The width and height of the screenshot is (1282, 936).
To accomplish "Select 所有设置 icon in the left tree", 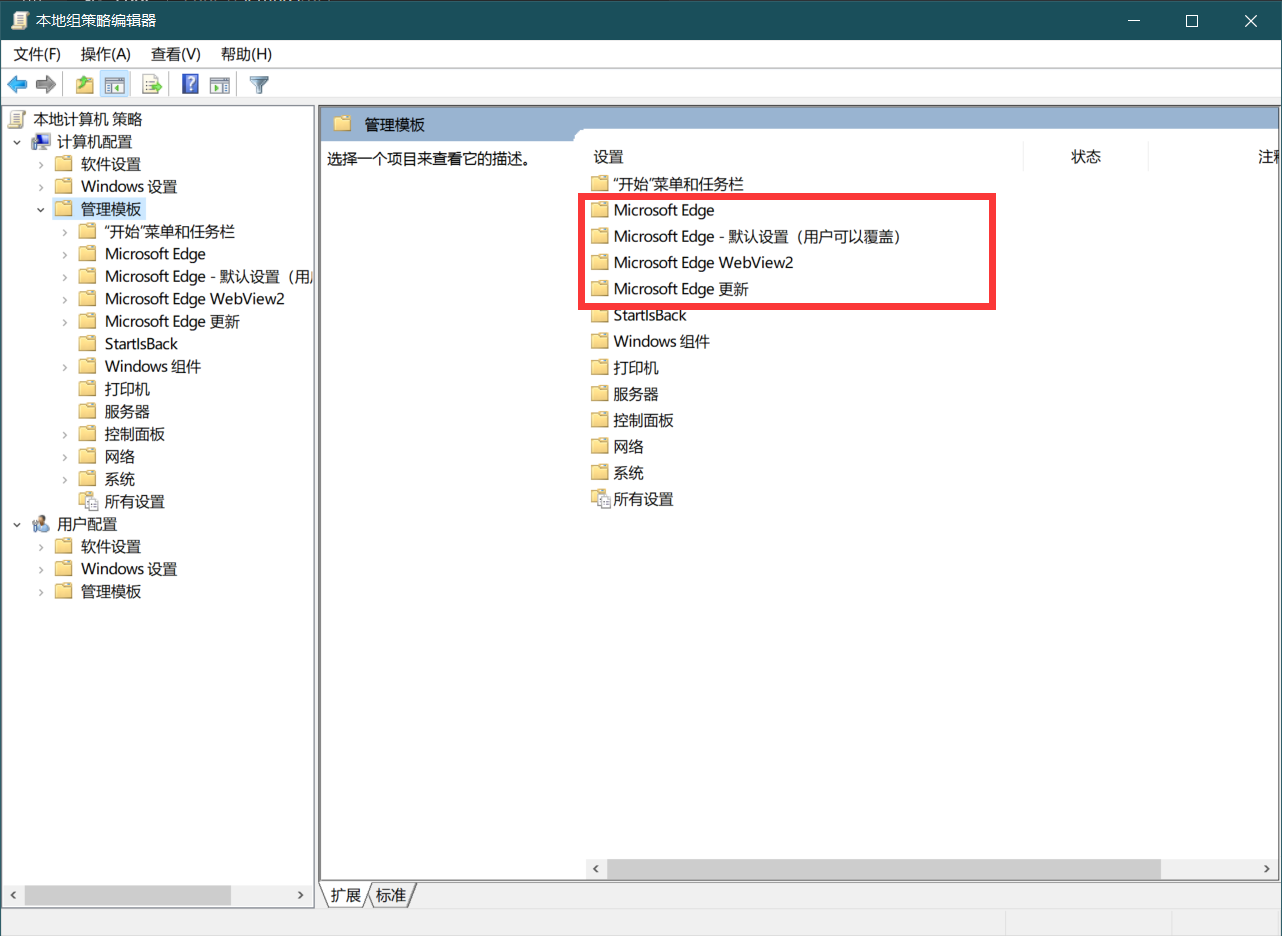I will (89, 502).
